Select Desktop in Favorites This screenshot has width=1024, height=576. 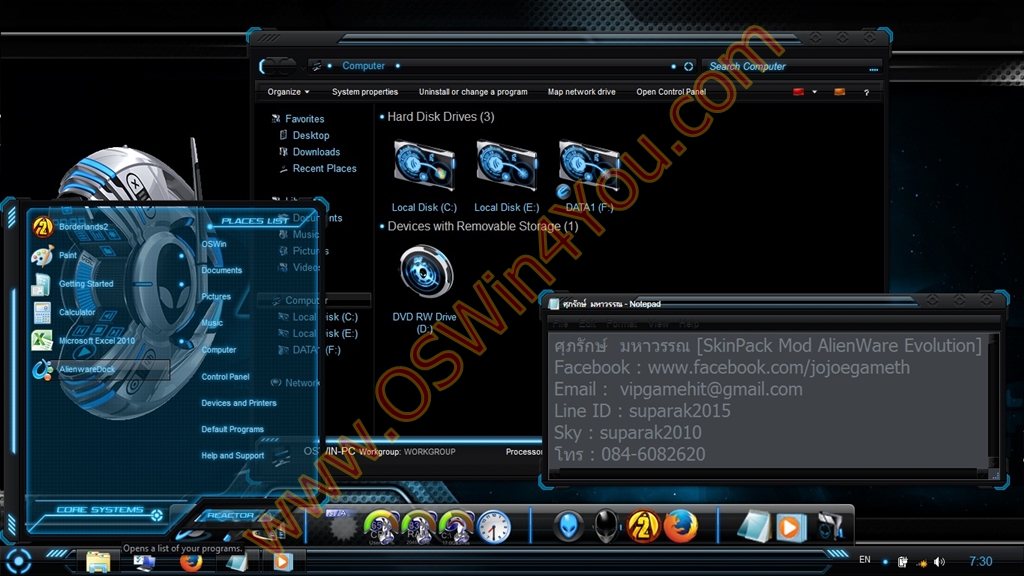tap(311, 135)
